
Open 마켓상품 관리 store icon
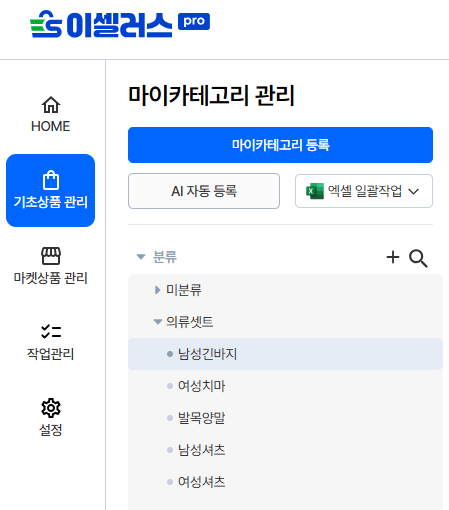tap(51, 256)
